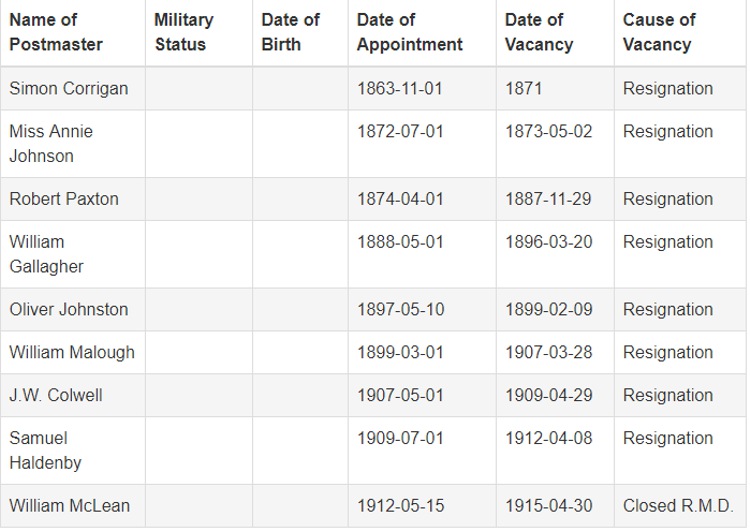Screen dimensions: 750x532
Task: Select William McLean in the last row
Action: (70, 506)
